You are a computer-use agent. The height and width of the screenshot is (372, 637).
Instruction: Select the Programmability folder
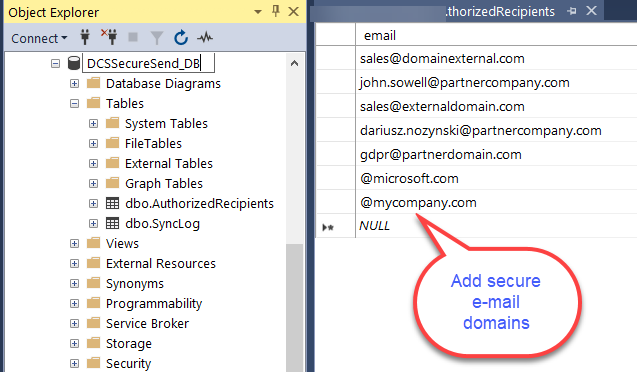click(154, 304)
